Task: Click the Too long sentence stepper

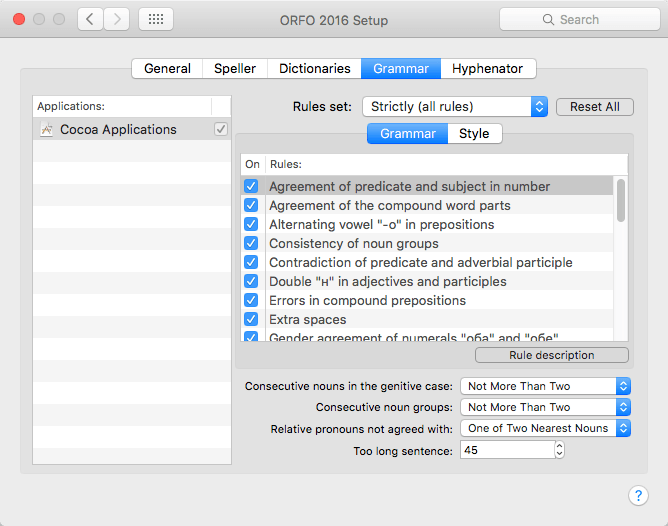Action: pyautogui.click(x=559, y=450)
